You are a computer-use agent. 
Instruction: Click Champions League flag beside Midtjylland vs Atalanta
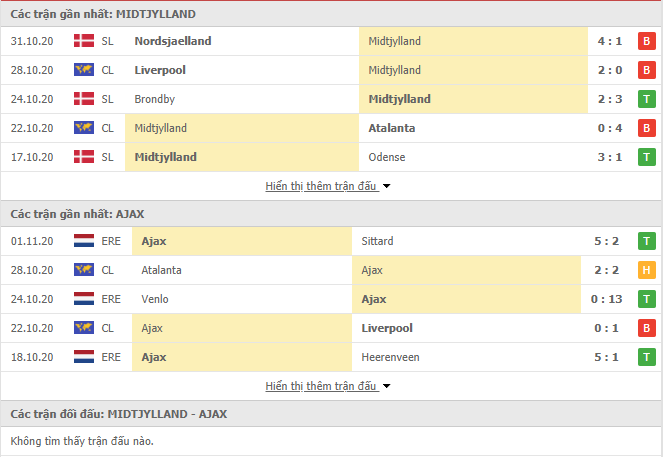pos(84,128)
